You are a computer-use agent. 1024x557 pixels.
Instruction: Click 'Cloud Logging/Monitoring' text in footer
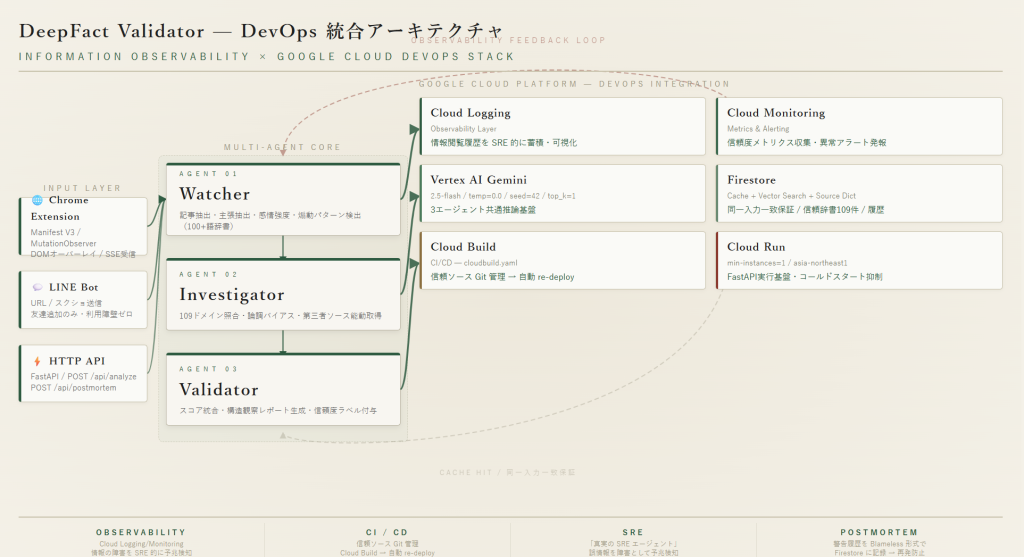tap(141, 544)
